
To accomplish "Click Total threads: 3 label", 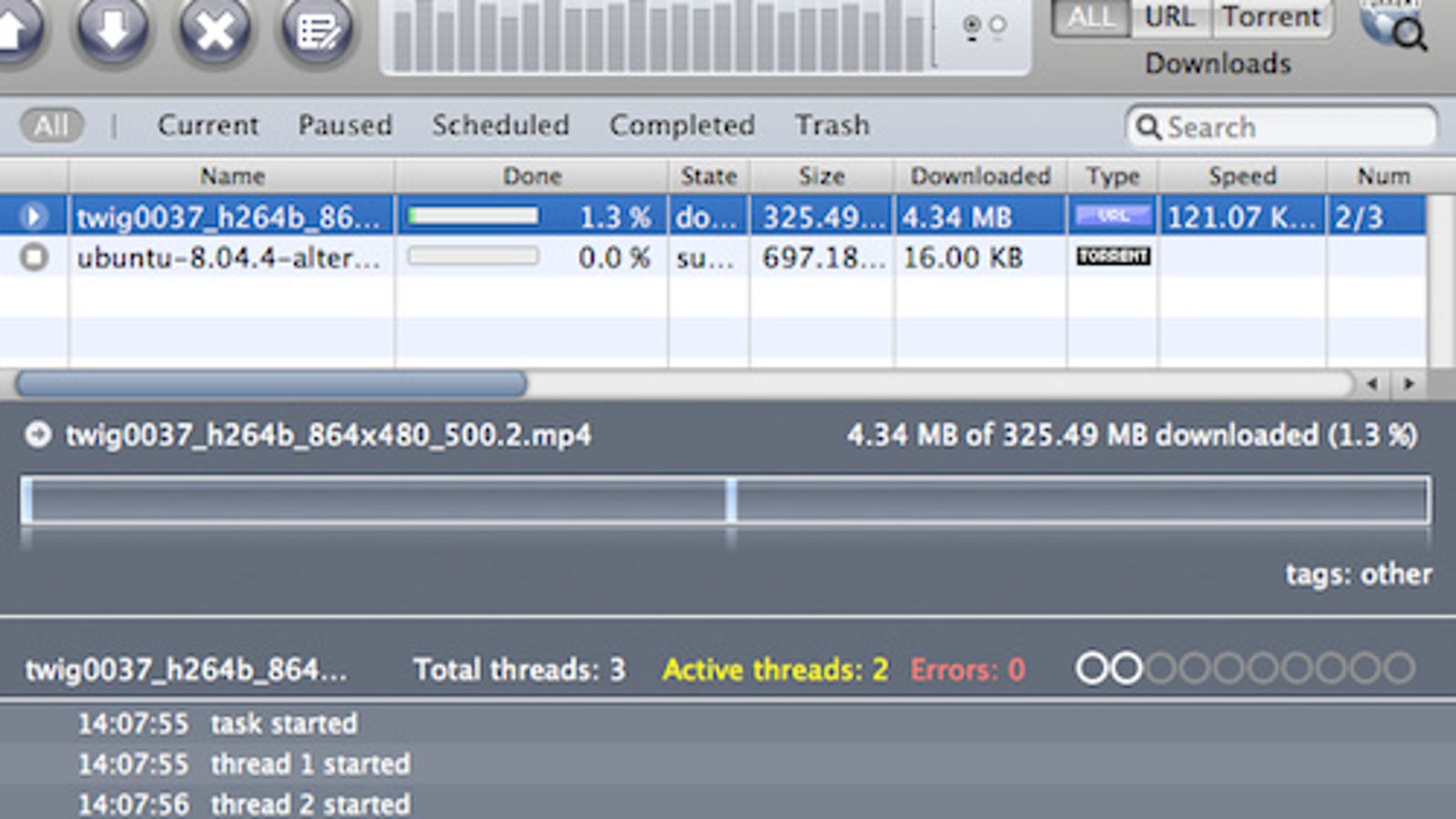I will pos(520,670).
